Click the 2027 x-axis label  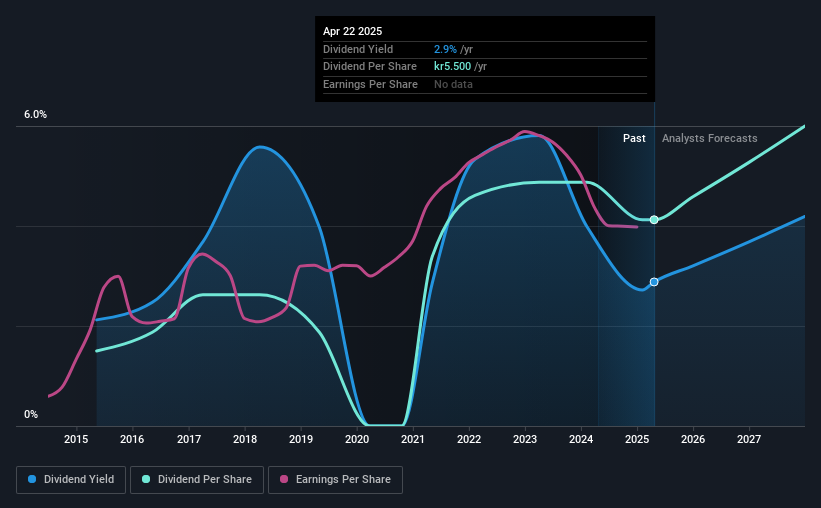click(749, 439)
